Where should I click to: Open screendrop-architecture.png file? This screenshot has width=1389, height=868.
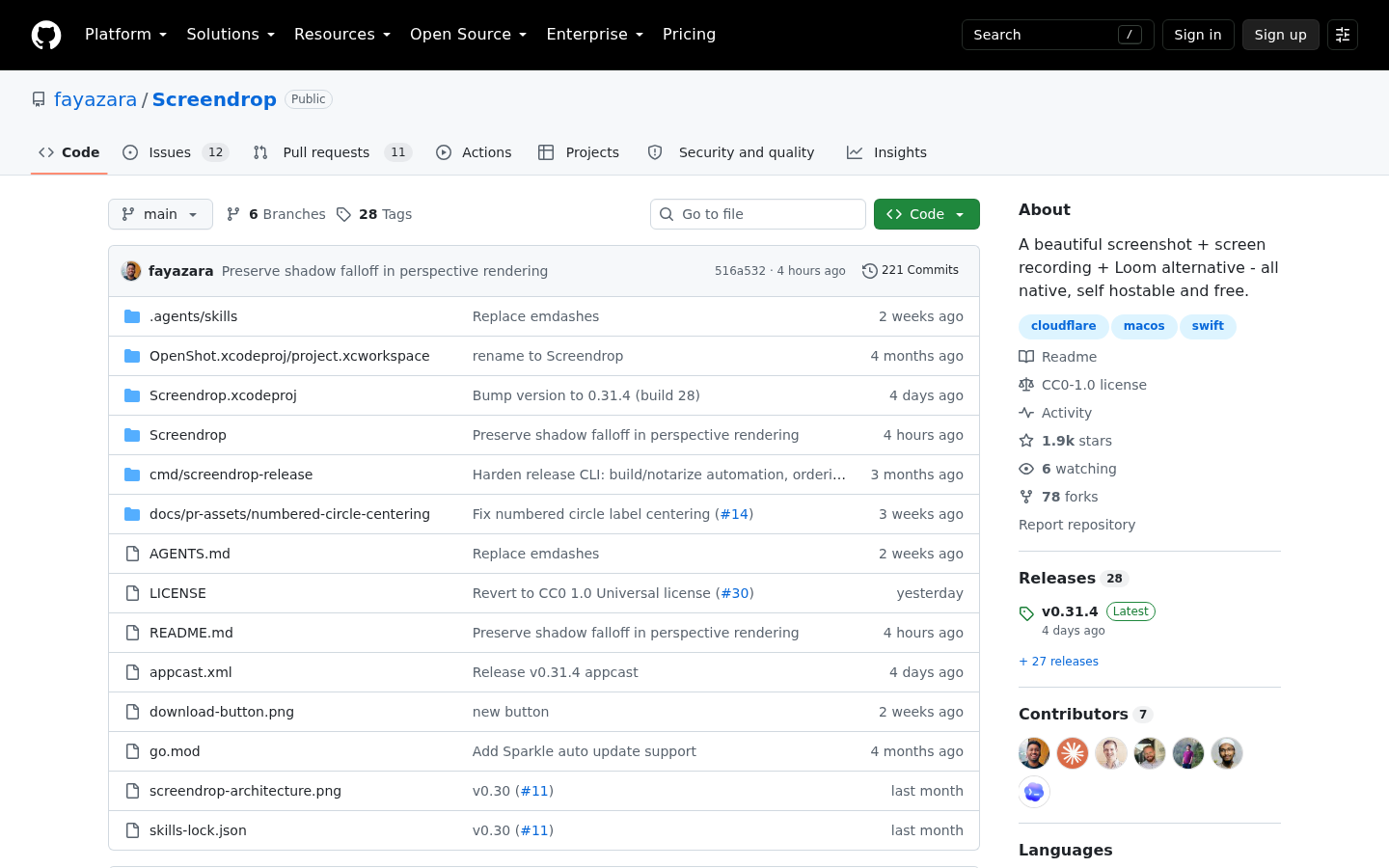click(x=245, y=791)
